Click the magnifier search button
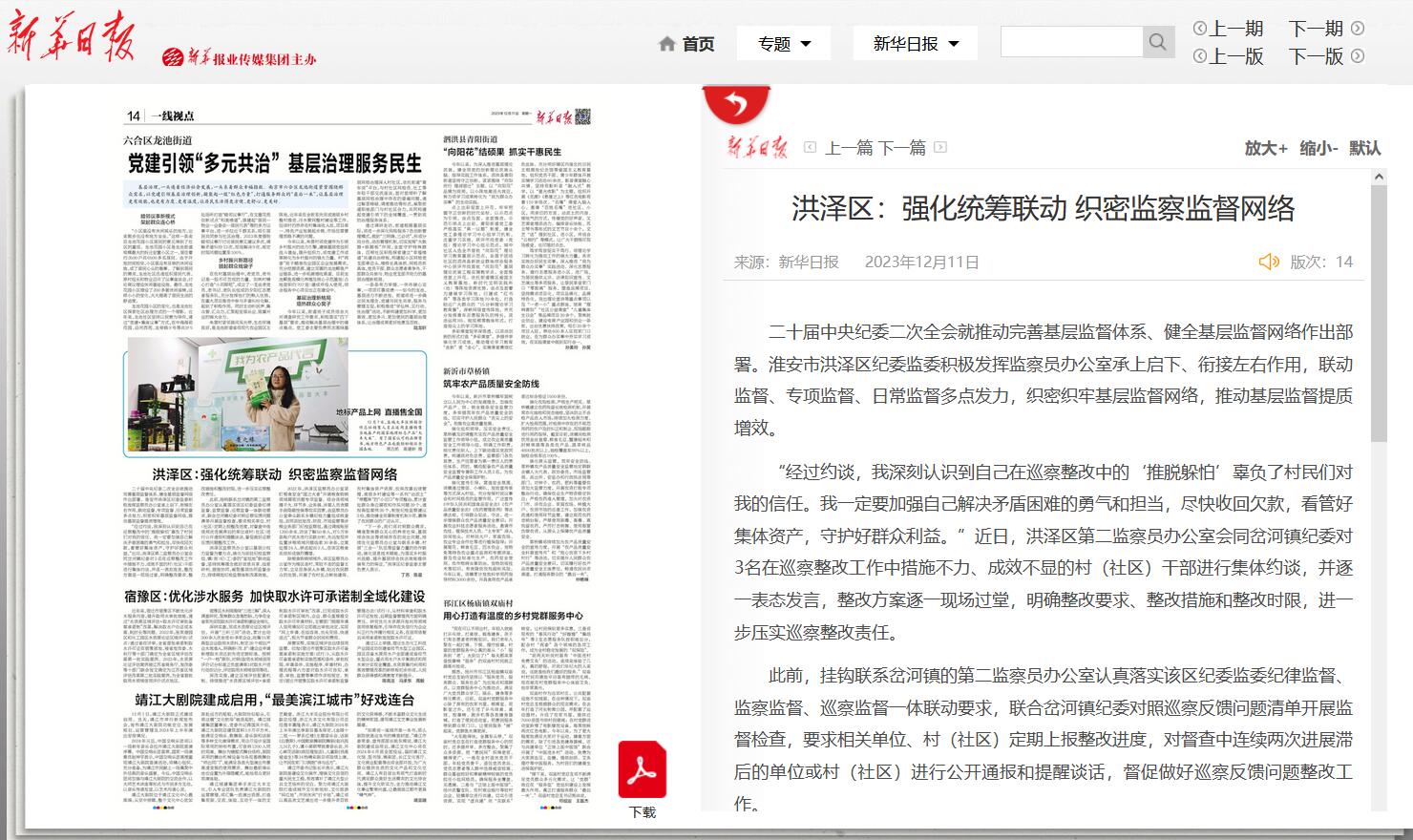1413x840 pixels. 1158,42
